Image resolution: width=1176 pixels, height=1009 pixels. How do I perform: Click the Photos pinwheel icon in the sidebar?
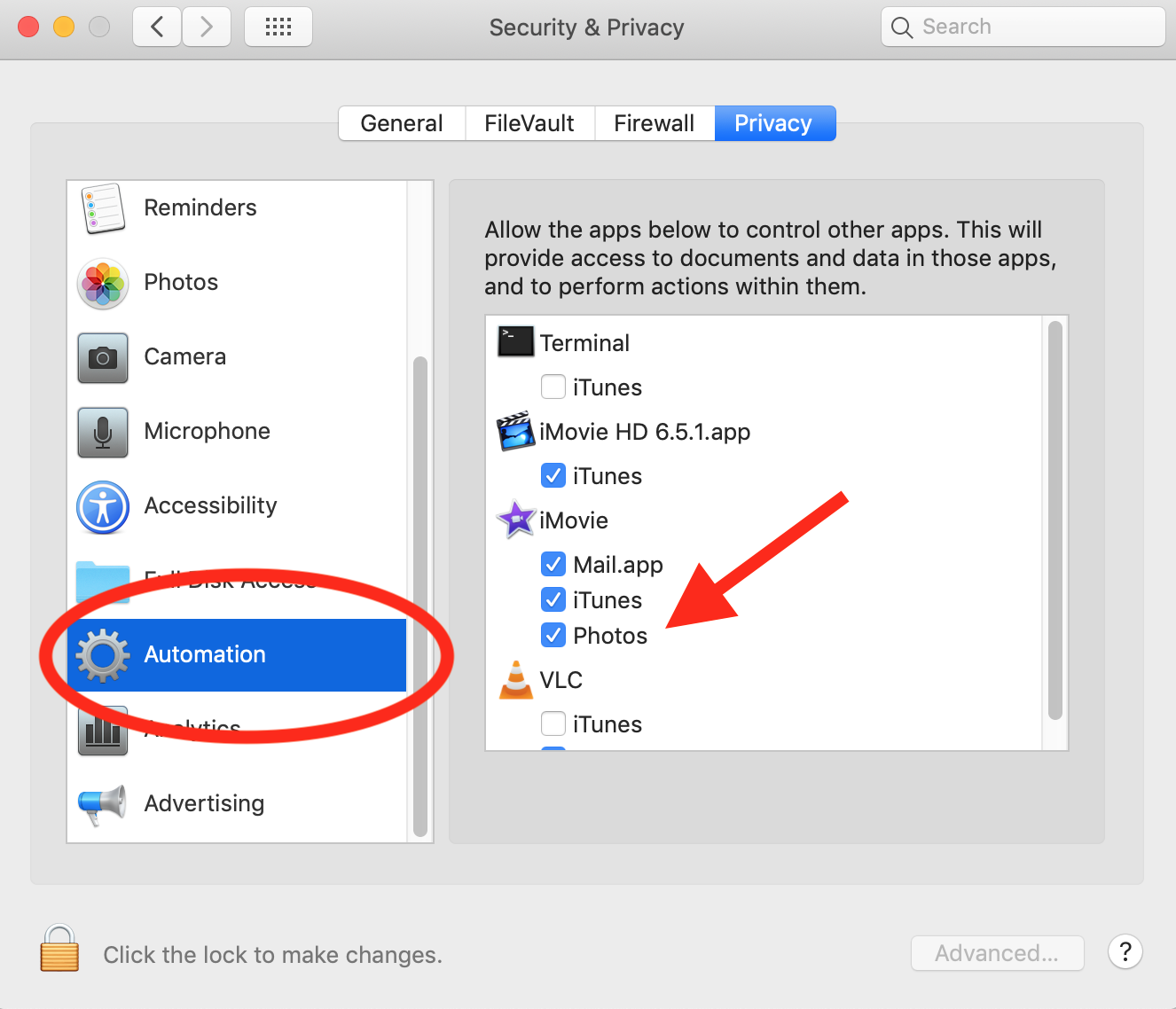(x=103, y=284)
